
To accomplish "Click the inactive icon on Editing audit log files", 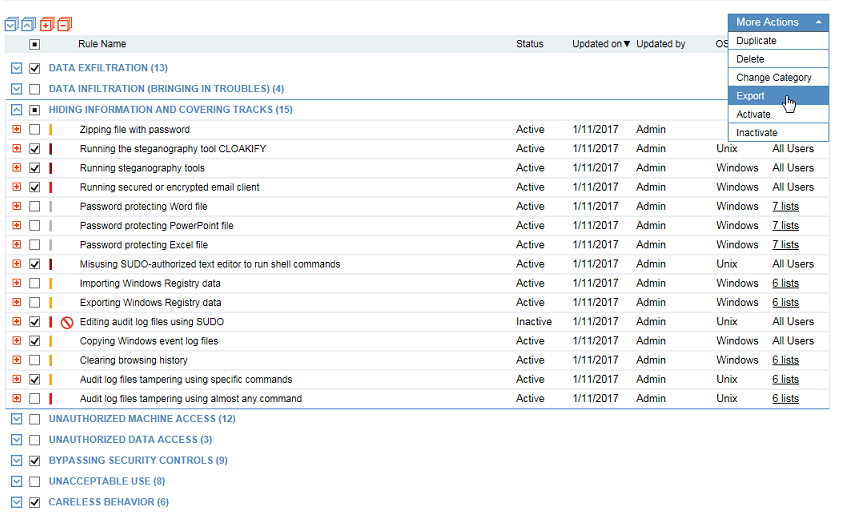I will pyautogui.click(x=67, y=322).
